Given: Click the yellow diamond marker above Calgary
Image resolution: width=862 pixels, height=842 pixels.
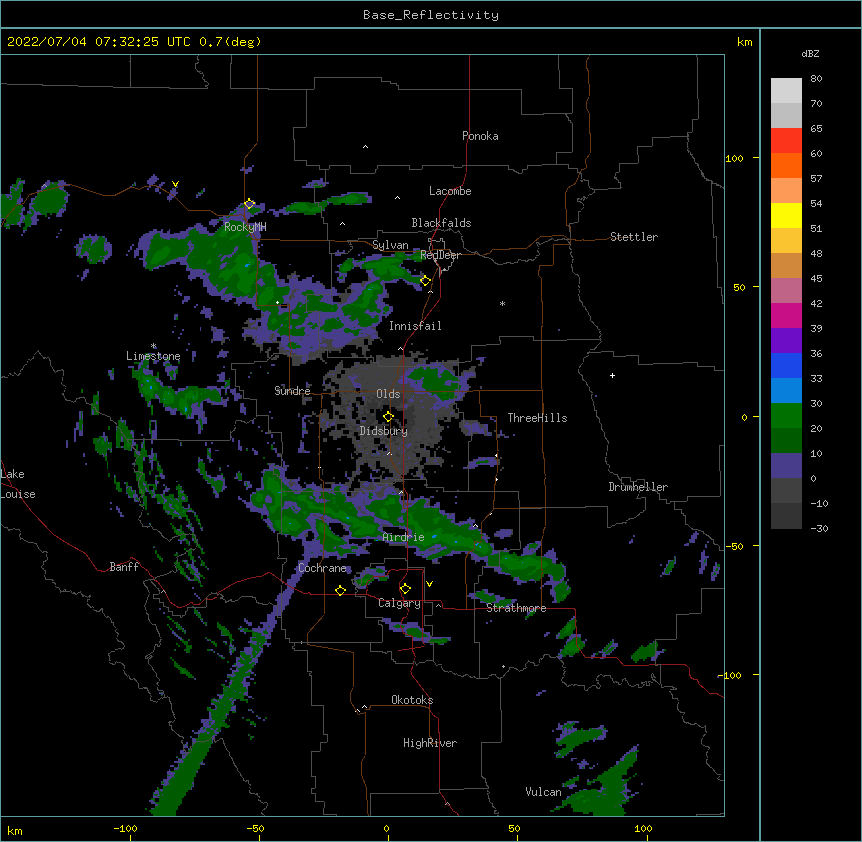Looking at the screenshot, I should [x=405, y=589].
